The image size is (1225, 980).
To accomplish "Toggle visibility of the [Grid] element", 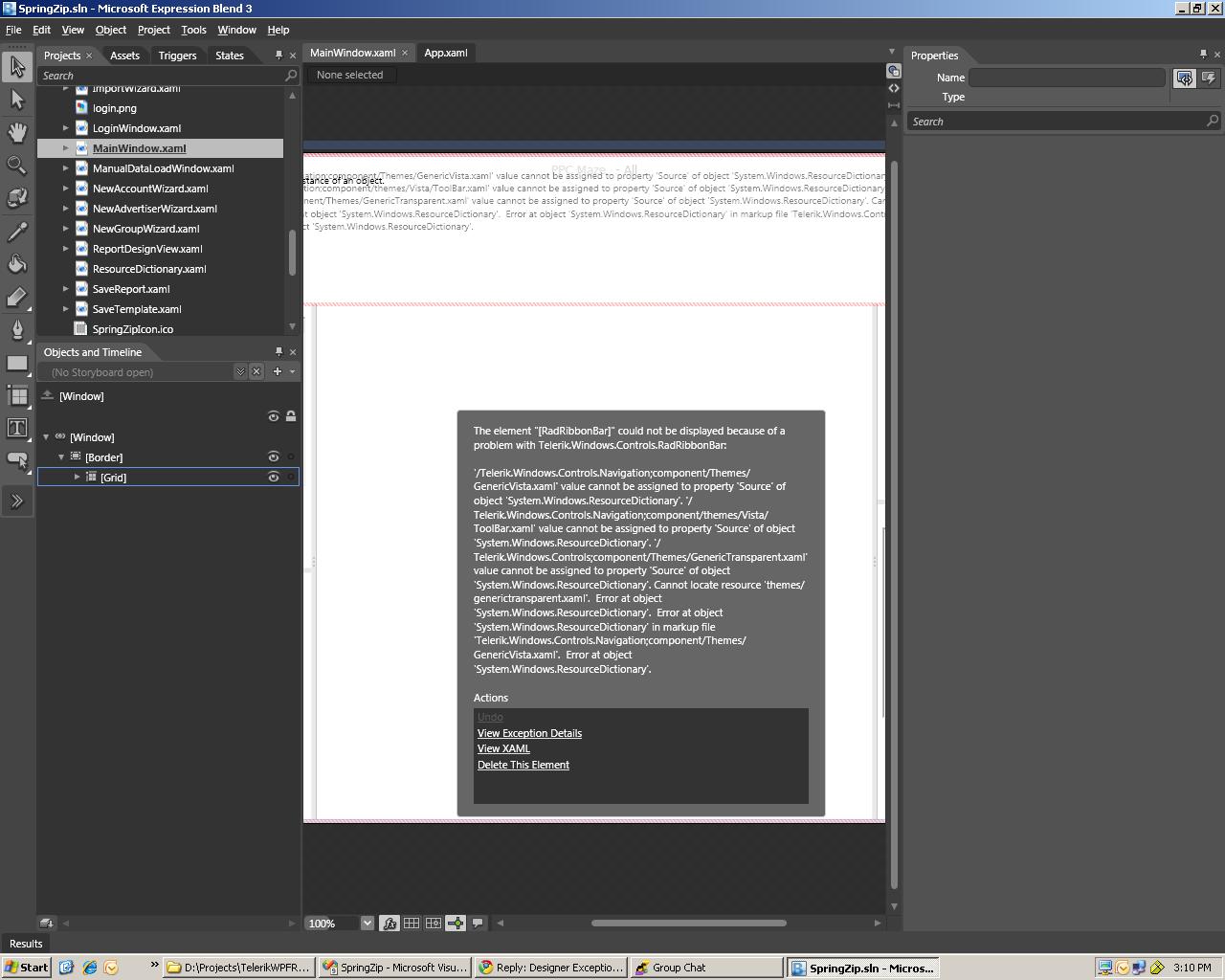I will 274,477.
